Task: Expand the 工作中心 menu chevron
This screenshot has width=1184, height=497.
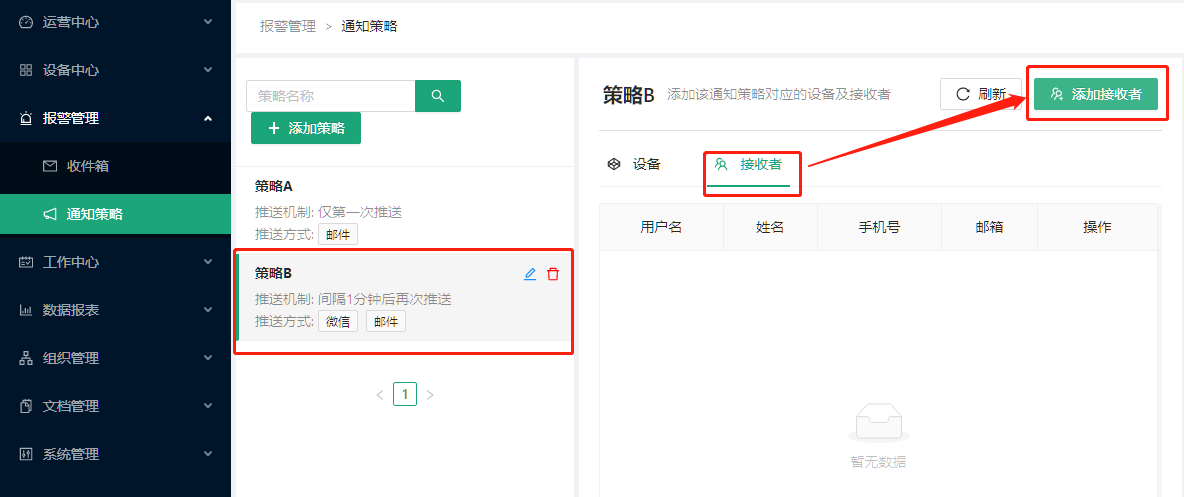Action: [208, 262]
